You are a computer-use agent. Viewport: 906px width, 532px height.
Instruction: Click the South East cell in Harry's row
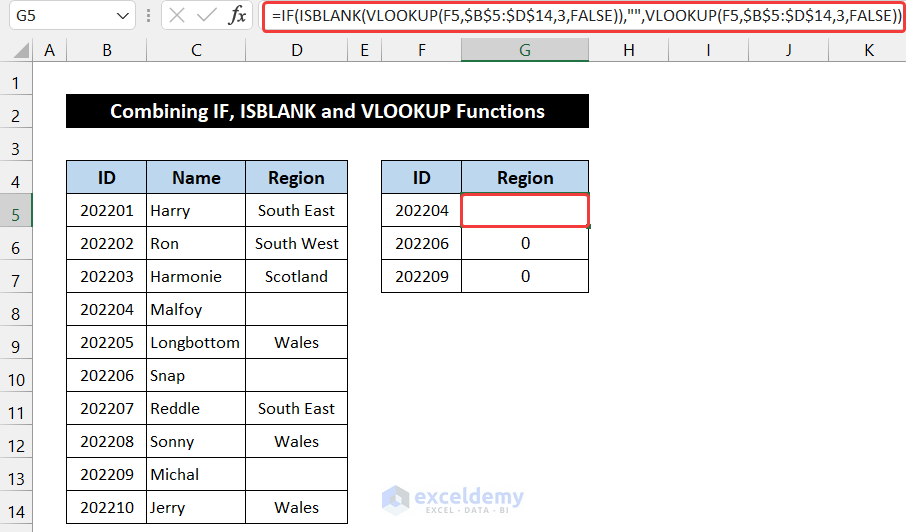click(x=296, y=210)
